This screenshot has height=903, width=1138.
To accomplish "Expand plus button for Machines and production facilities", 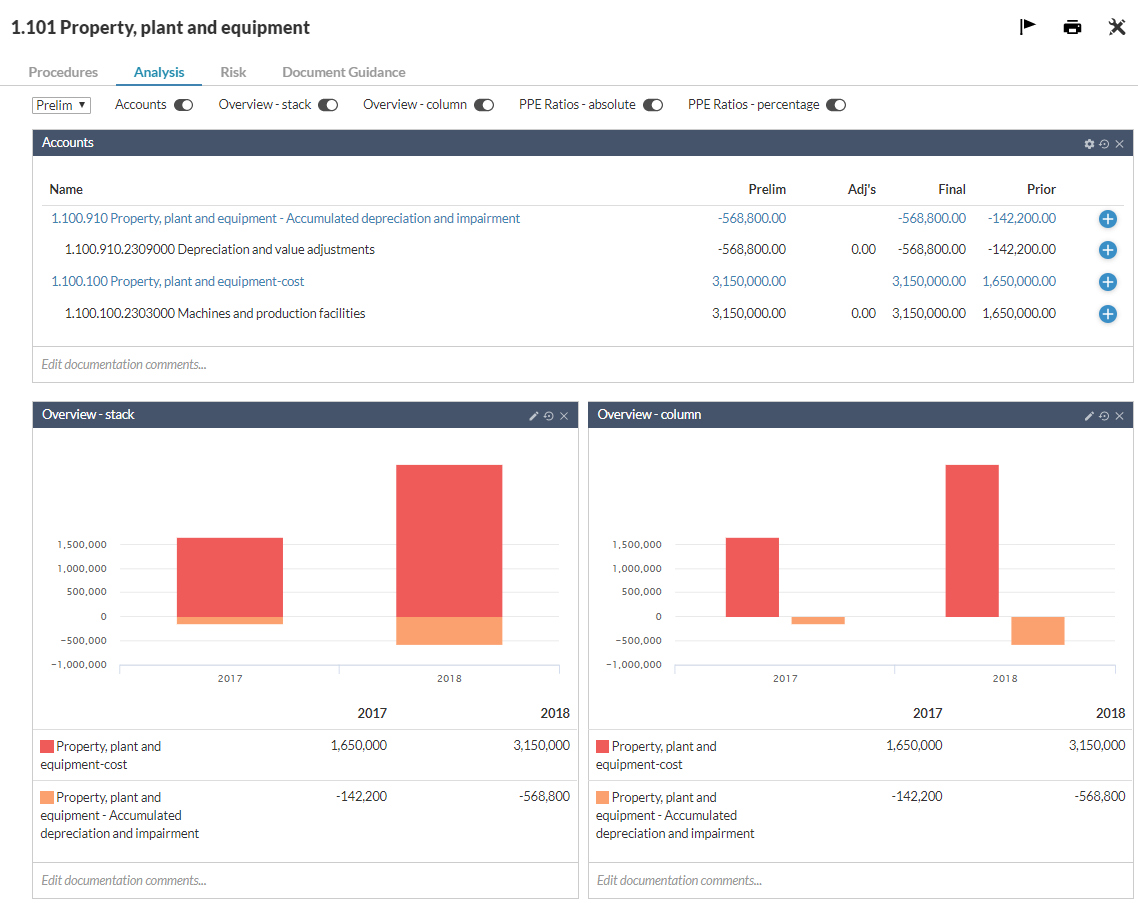I will (1107, 314).
